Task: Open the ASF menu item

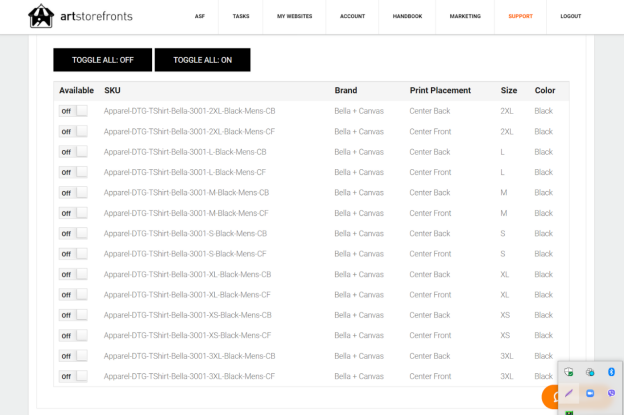Action: pyautogui.click(x=200, y=16)
